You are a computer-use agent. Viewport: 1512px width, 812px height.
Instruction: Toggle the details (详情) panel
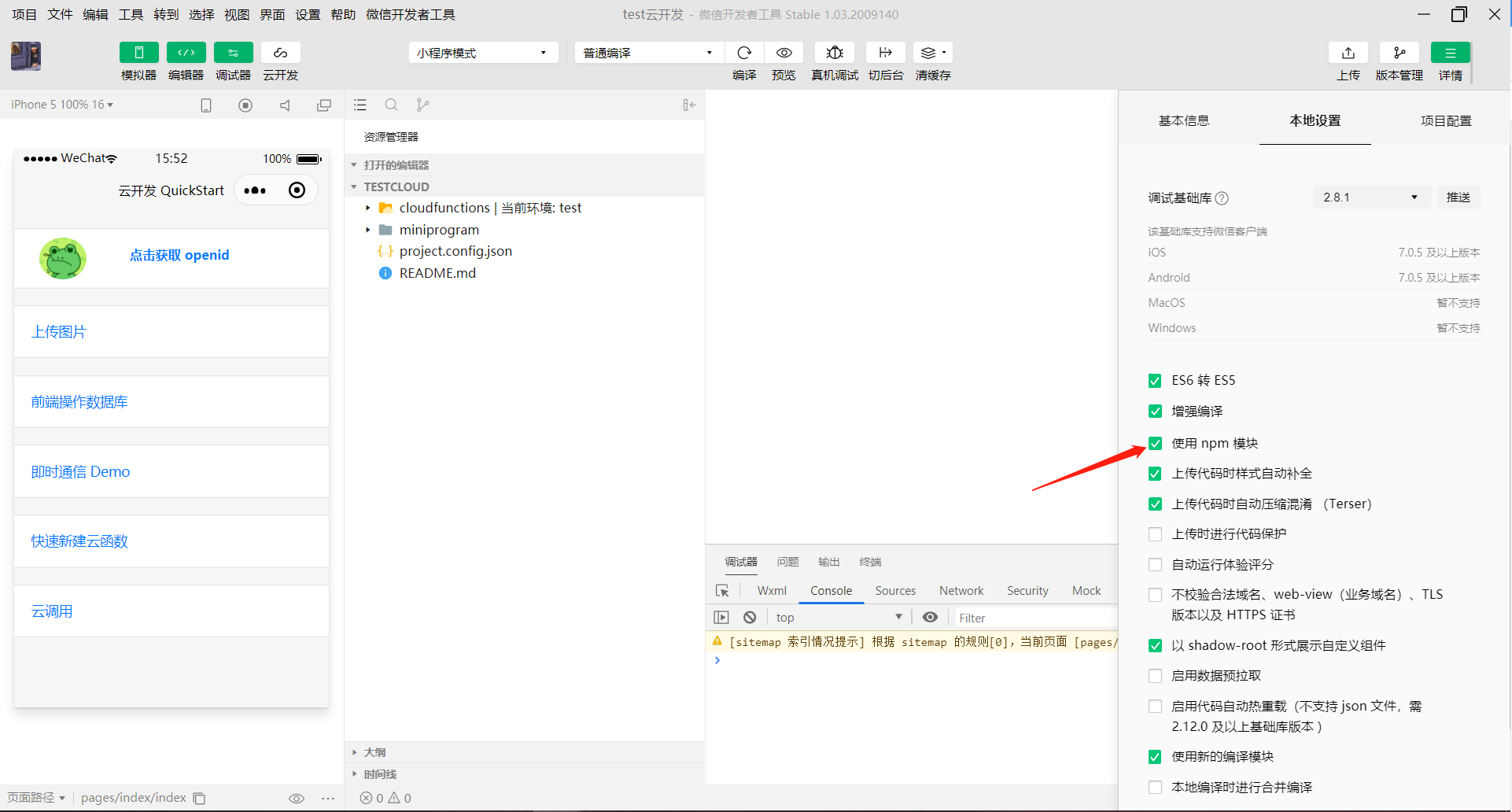click(x=1451, y=53)
